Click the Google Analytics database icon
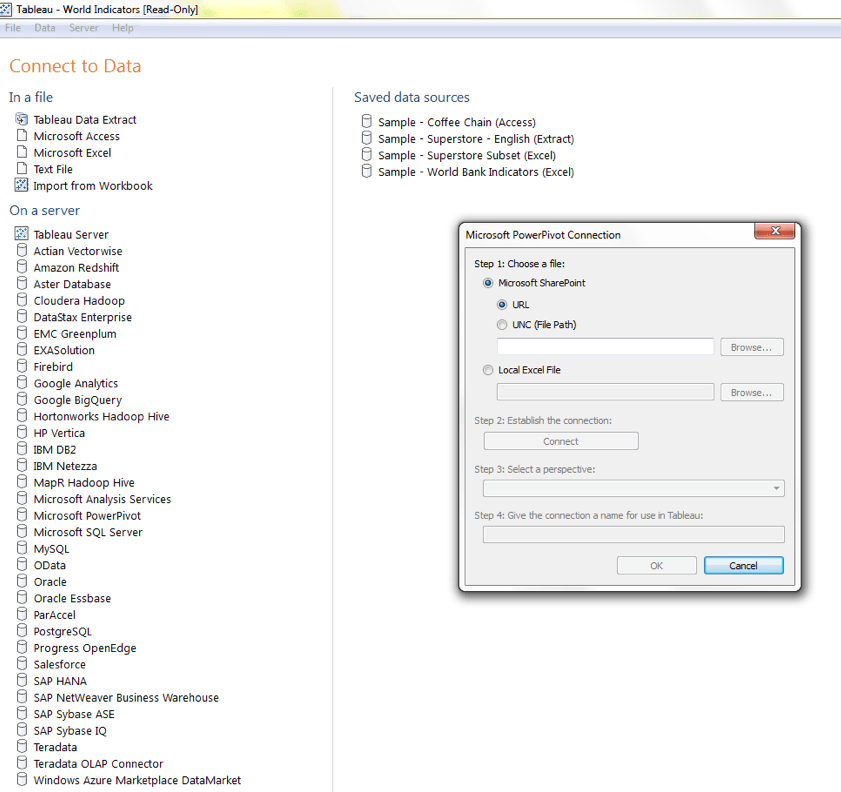 [x=22, y=382]
